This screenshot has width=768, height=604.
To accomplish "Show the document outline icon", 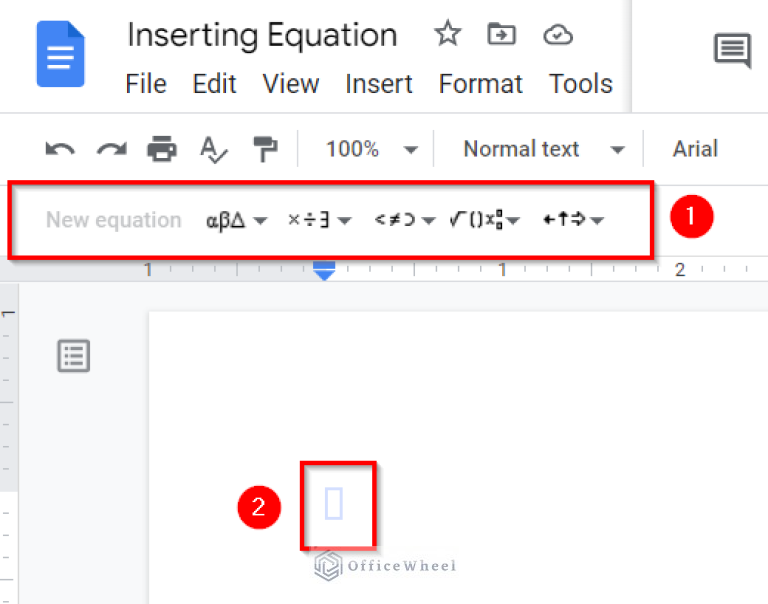I will (73, 356).
